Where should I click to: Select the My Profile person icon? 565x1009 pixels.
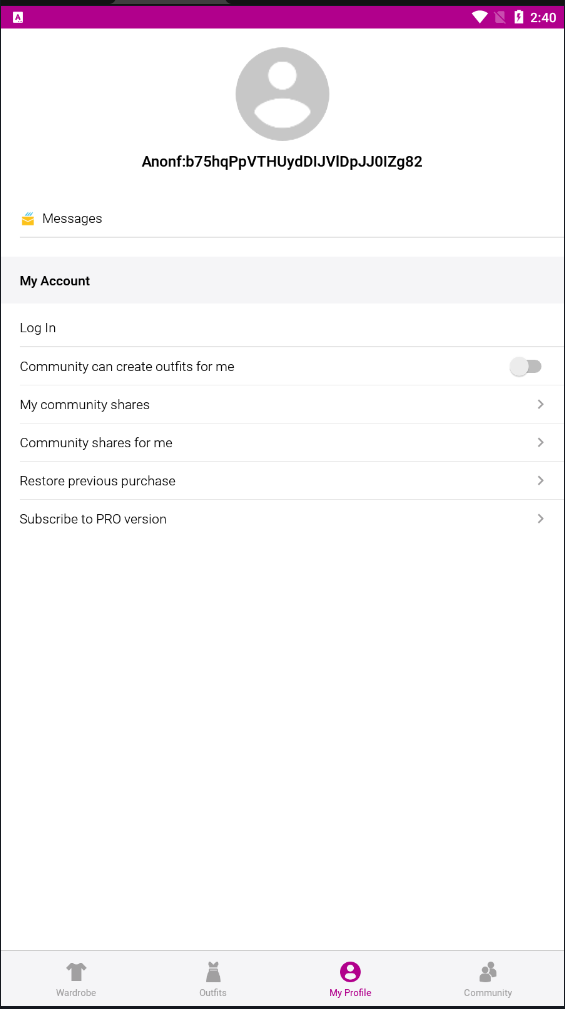(350, 971)
